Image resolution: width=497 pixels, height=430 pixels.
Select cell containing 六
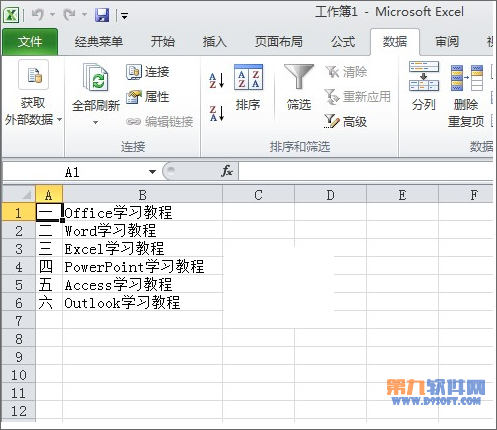click(49, 302)
